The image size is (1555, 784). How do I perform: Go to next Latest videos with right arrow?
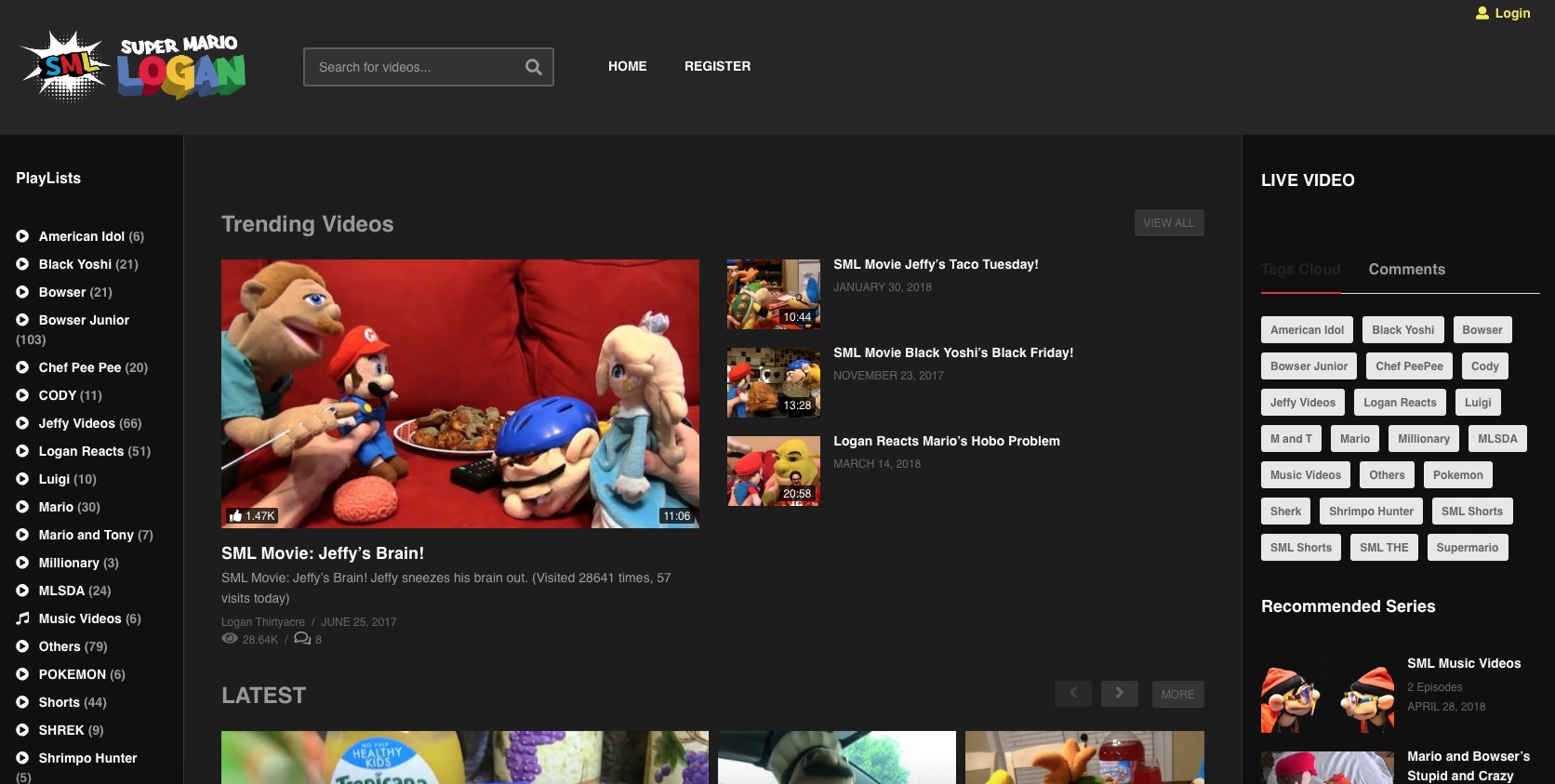click(x=1120, y=694)
